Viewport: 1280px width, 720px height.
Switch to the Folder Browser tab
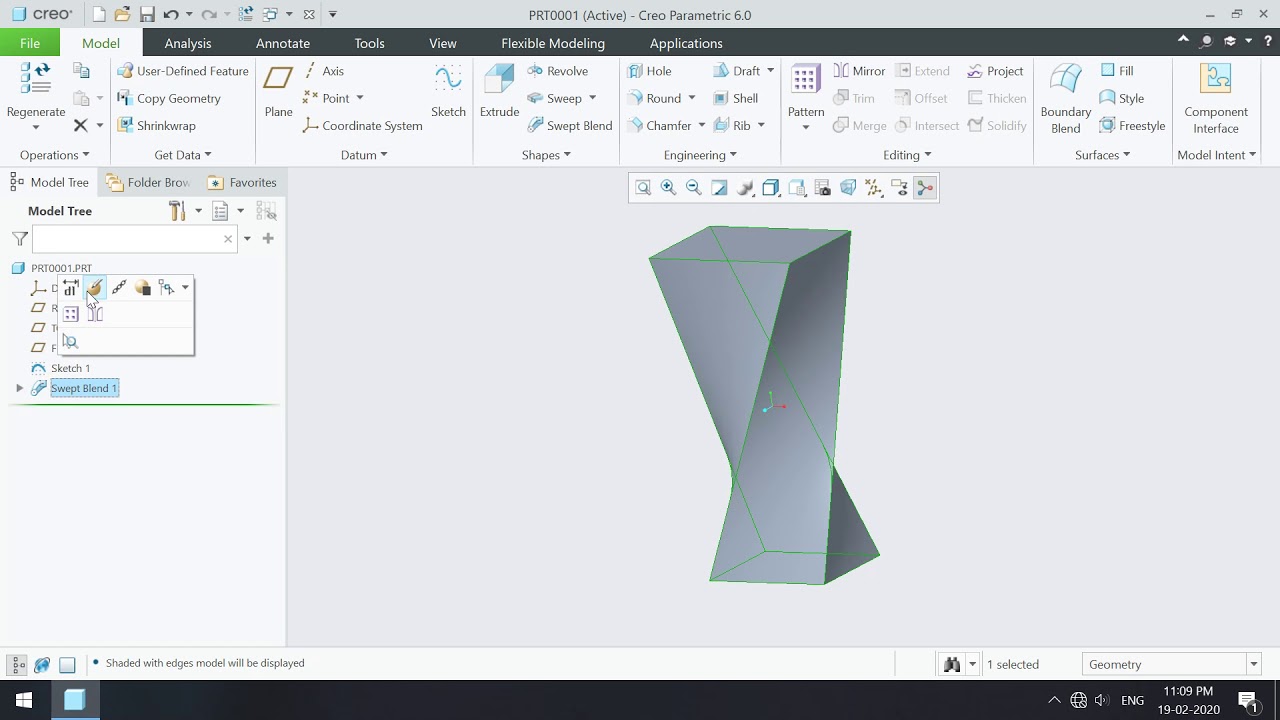coord(148,182)
